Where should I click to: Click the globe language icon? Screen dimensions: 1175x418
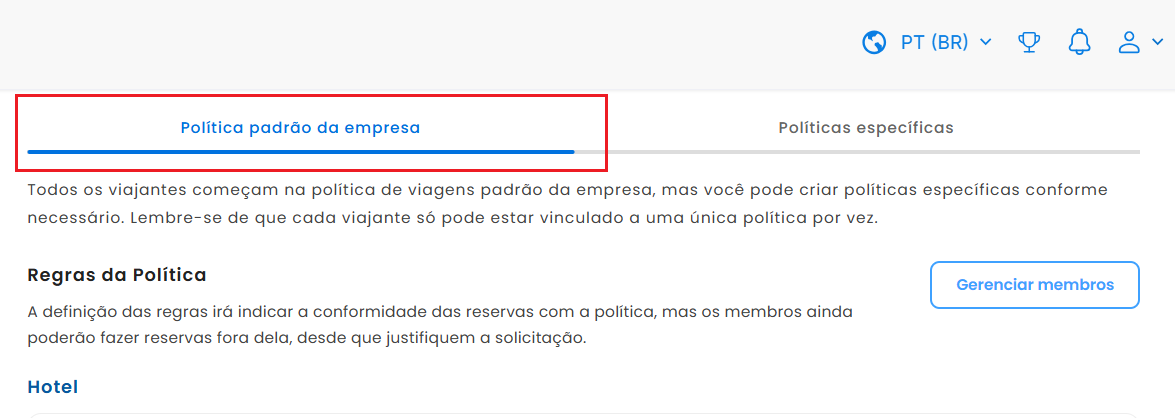click(875, 43)
